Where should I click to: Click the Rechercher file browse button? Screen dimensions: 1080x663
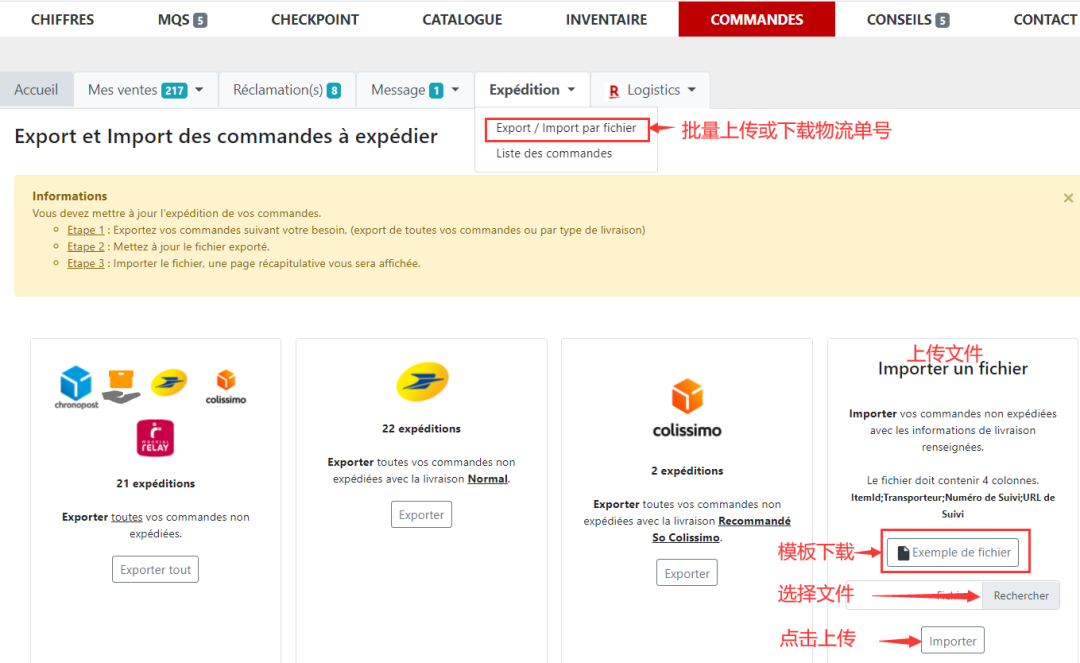tap(1021, 596)
